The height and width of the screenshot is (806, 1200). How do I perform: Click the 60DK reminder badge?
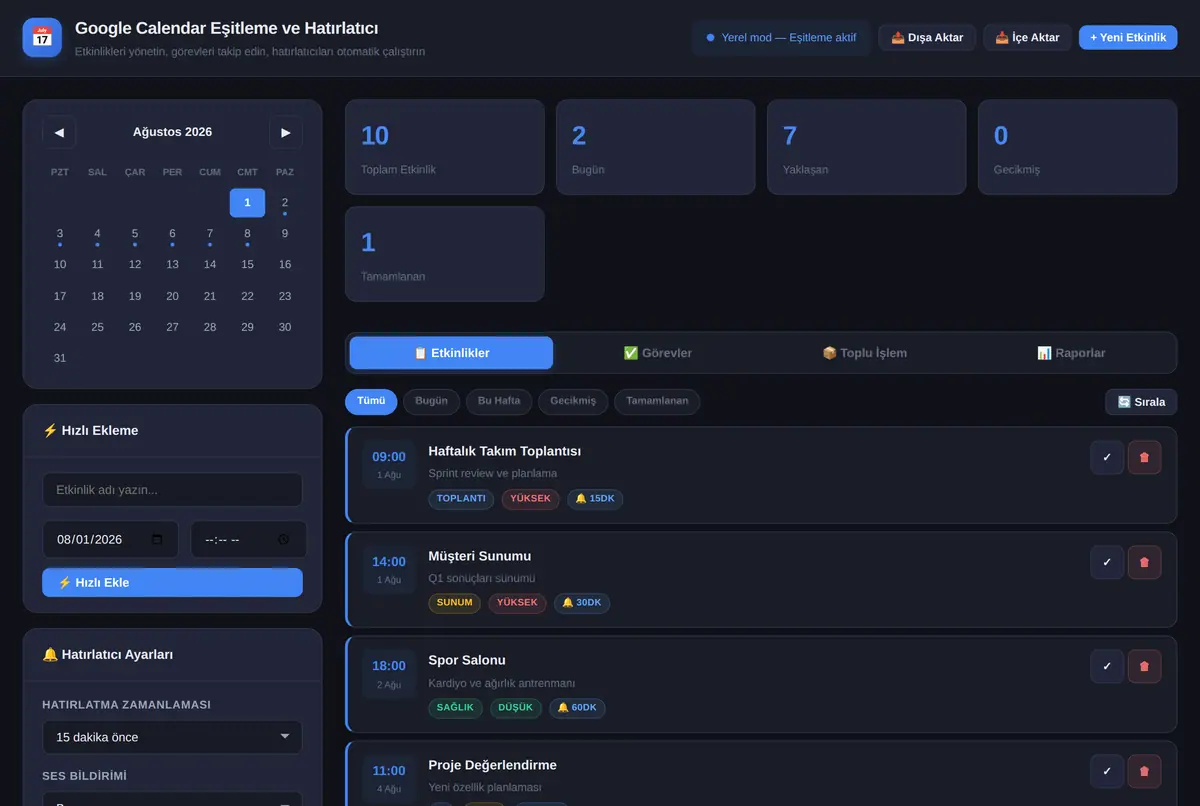click(x=577, y=708)
